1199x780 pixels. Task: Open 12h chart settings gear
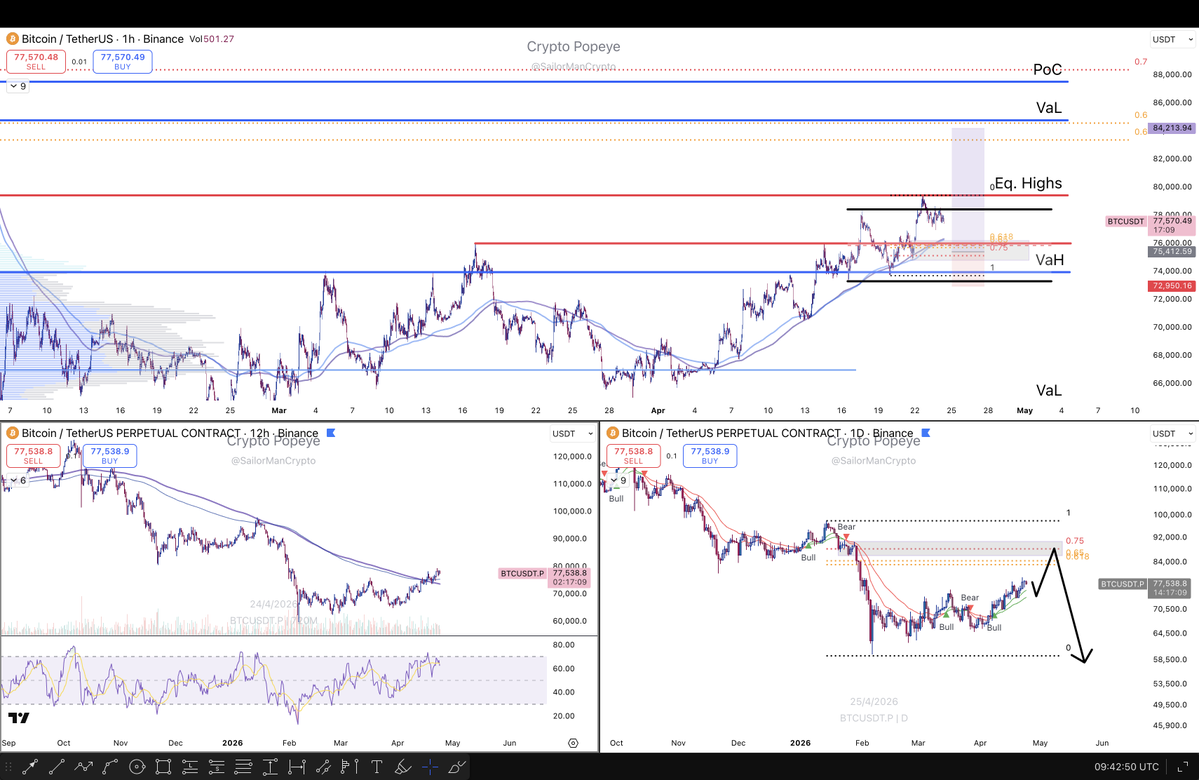573,743
